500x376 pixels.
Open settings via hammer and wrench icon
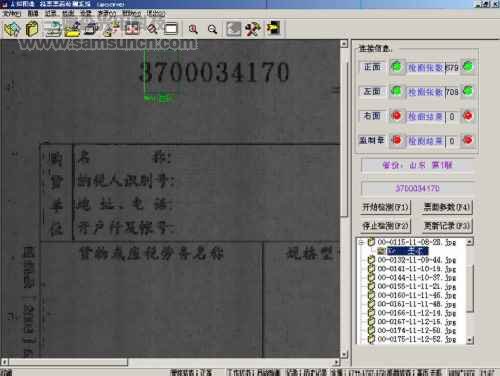[x=253, y=29]
